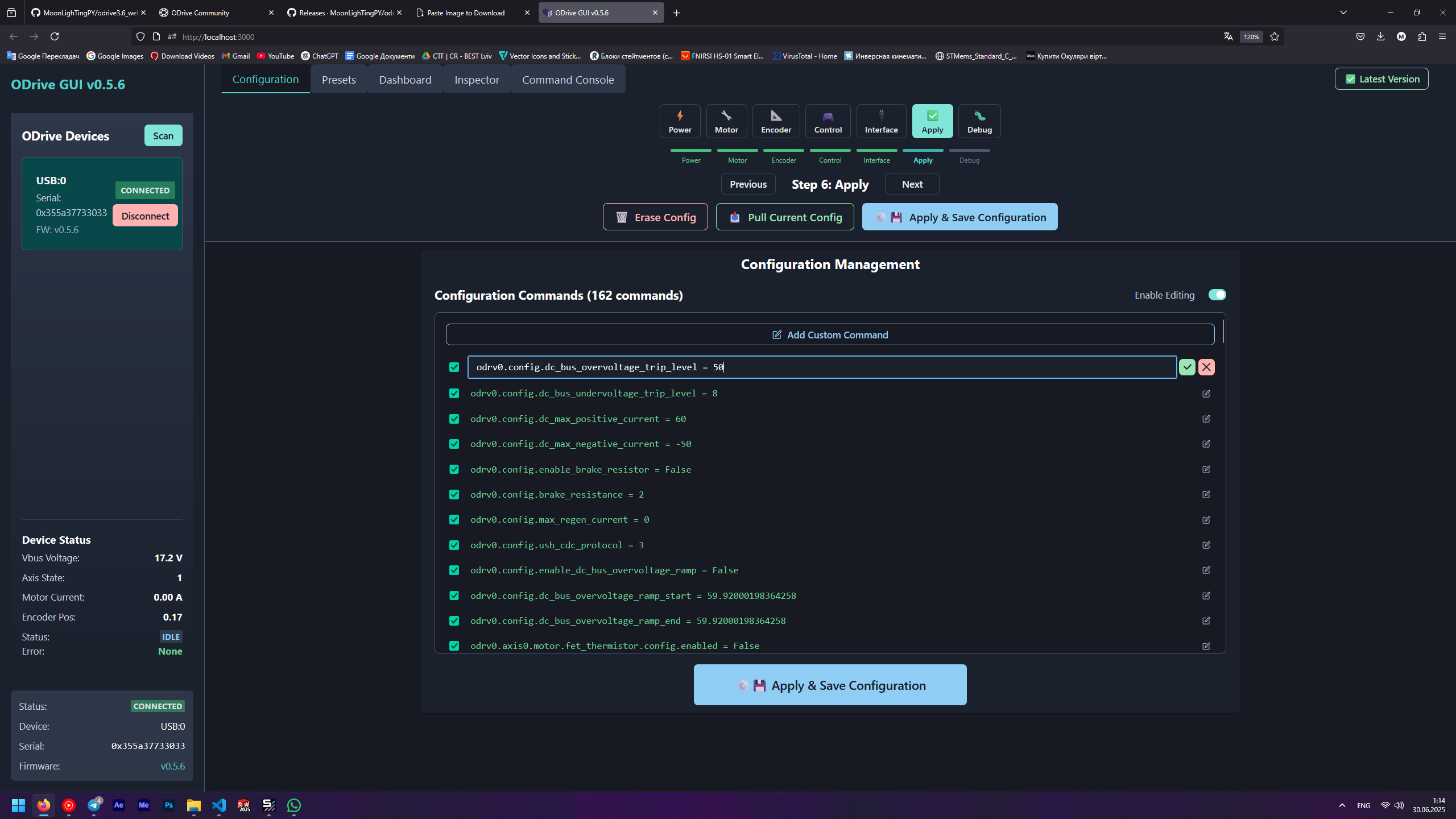
Task: Reload the page in Firefox
Action: [55, 36]
